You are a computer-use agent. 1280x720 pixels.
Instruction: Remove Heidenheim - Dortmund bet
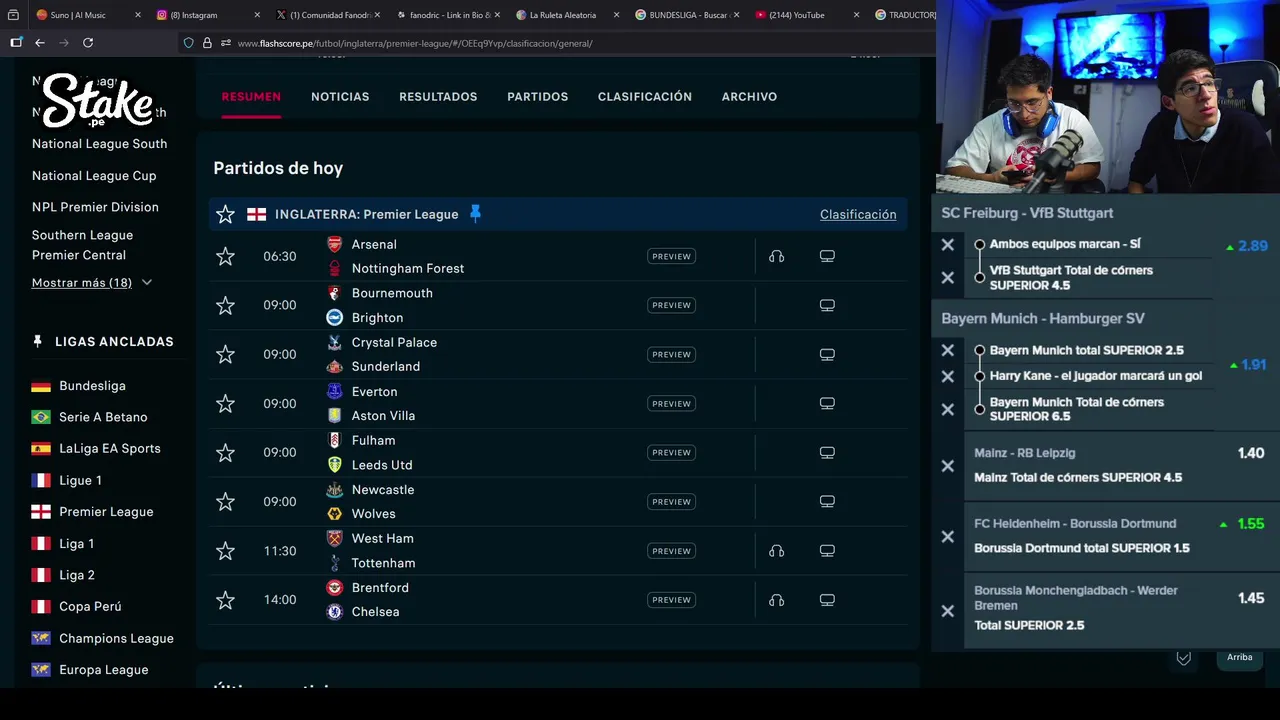coord(948,537)
